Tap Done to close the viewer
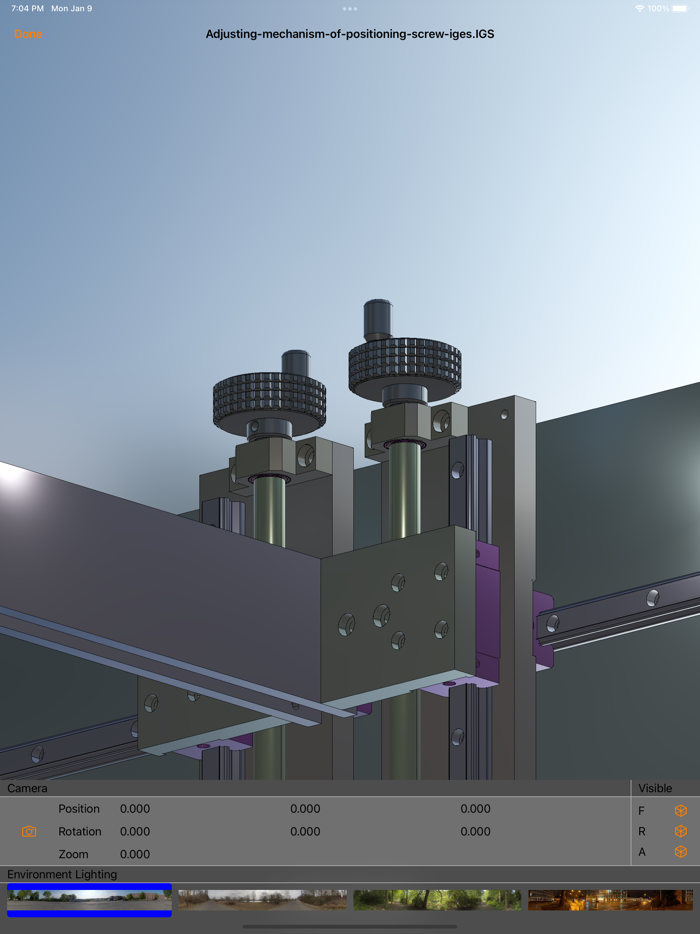 28,34
